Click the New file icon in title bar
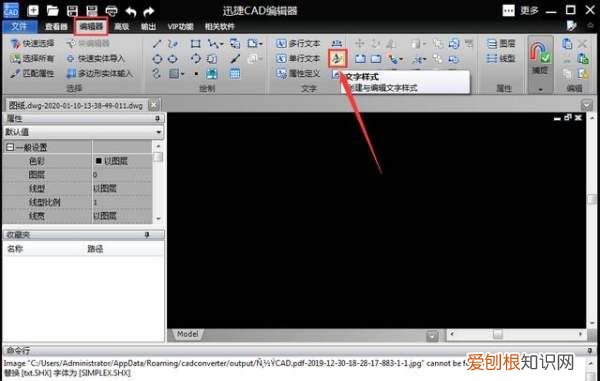 point(33,10)
